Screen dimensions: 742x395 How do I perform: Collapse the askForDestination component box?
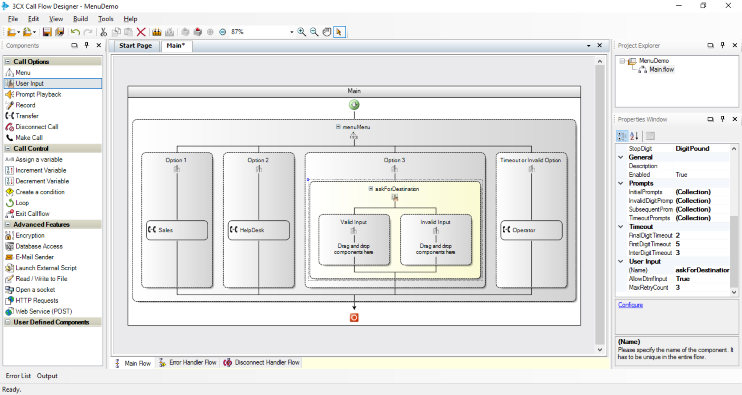[371, 189]
